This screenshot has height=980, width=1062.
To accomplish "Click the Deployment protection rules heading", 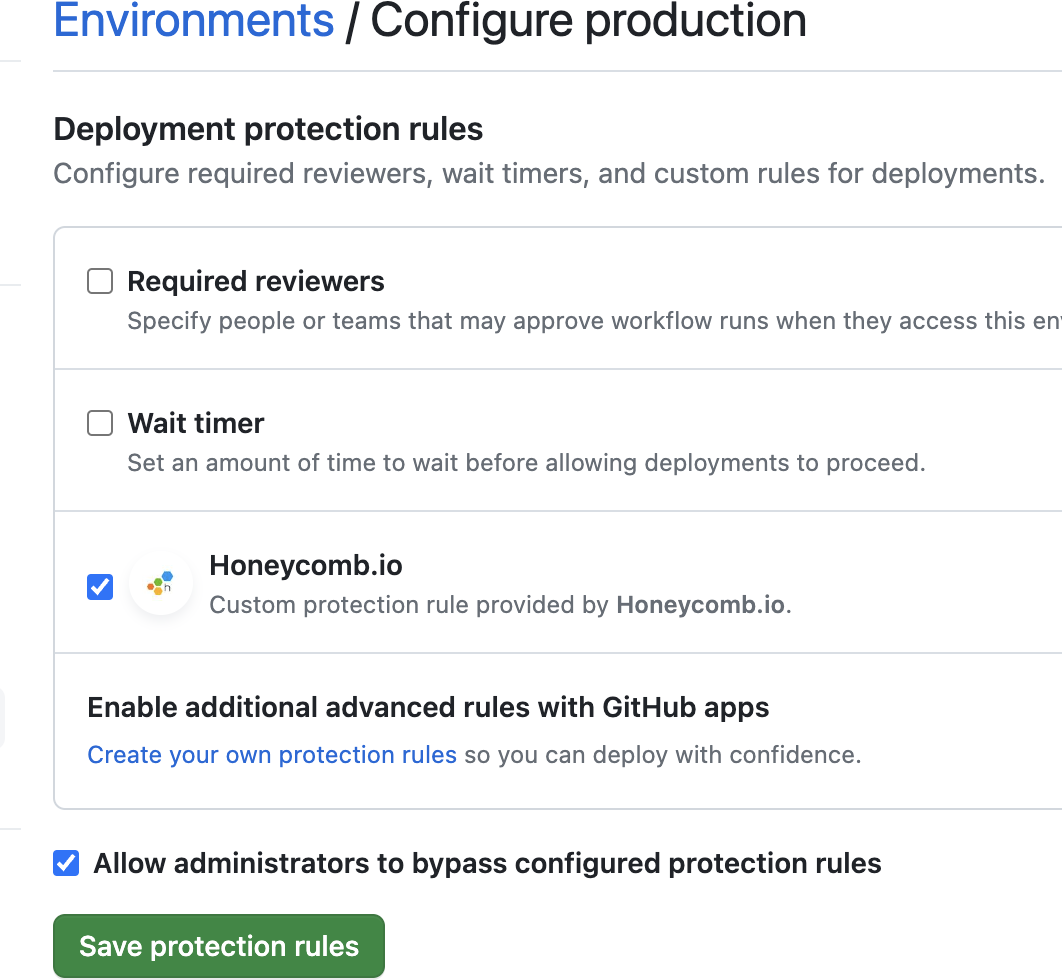I will click(x=268, y=129).
